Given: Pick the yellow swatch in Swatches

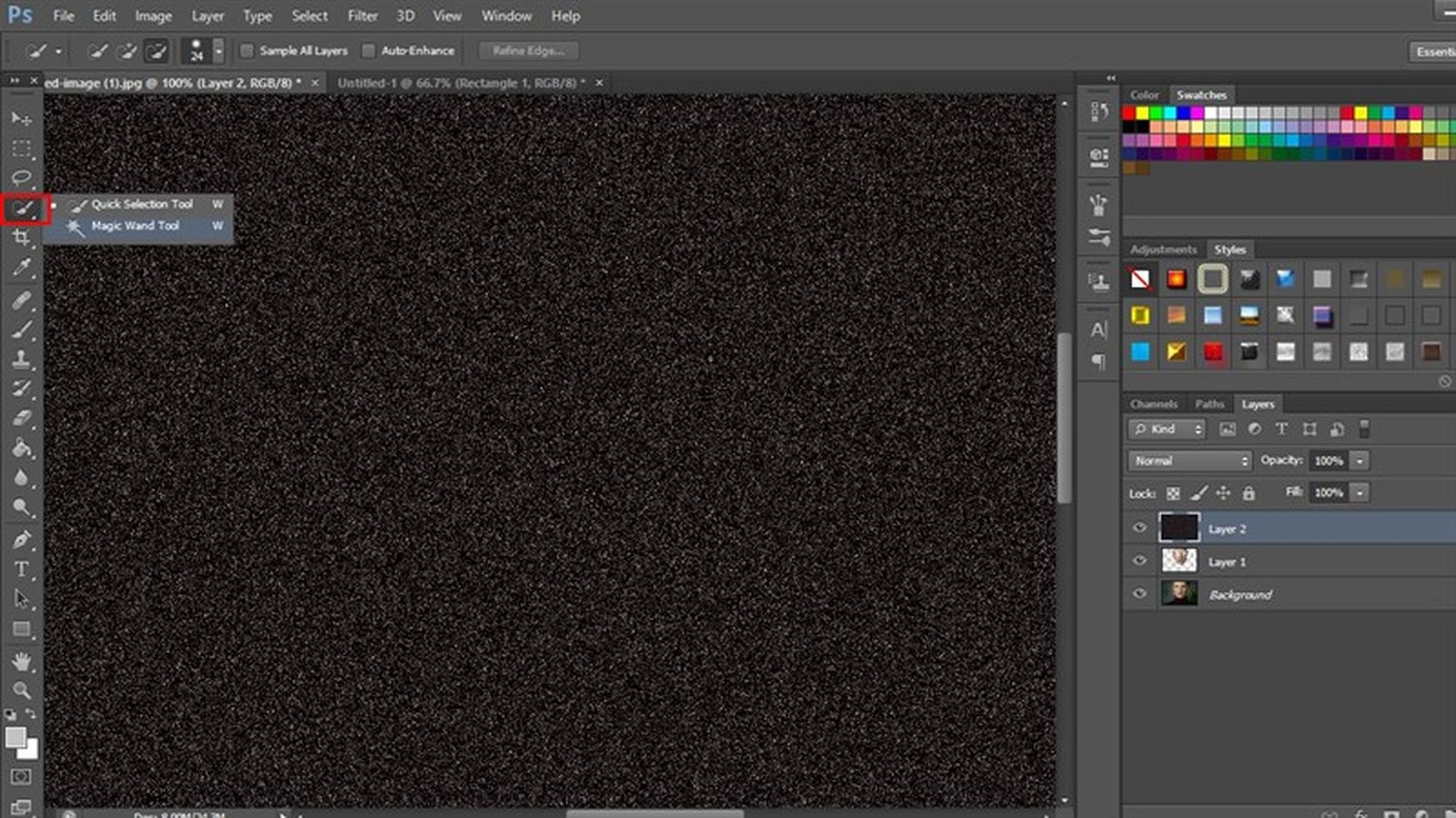Looking at the screenshot, I should point(1142,114).
